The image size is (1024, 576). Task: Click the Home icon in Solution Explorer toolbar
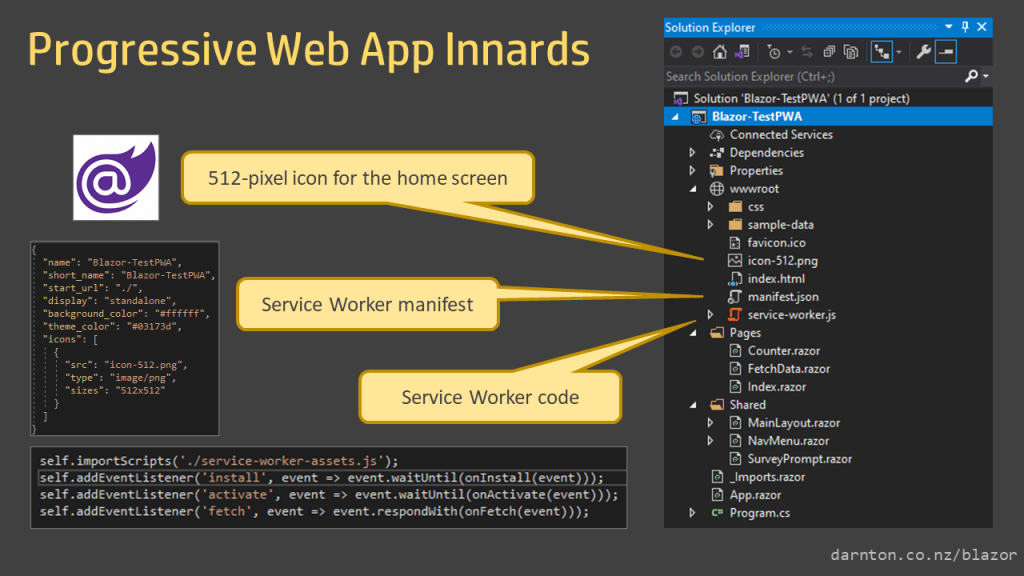pyautogui.click(x=720, y=51)
